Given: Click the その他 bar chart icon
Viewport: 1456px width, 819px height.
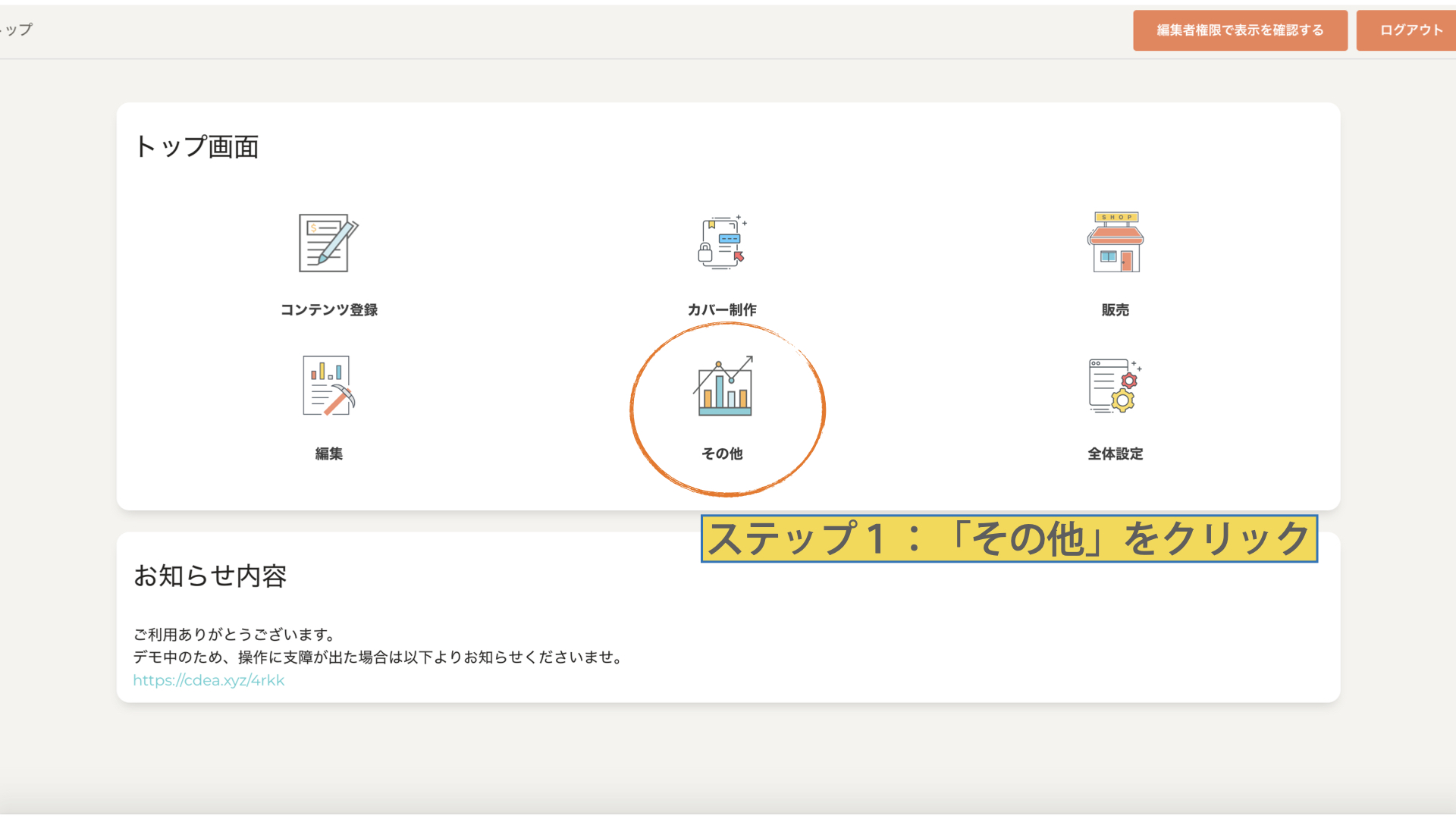Looking at the screenshot, I should [724, 387].
